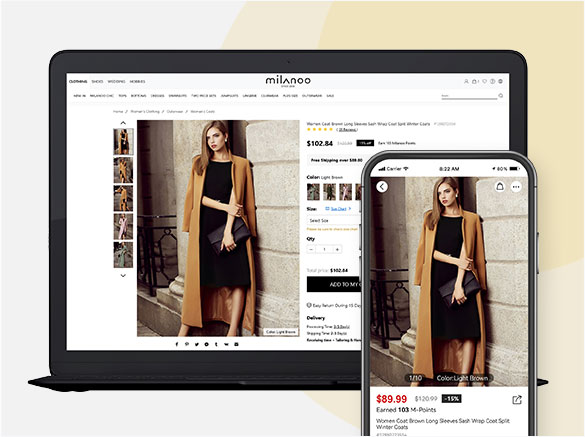Image resolution: width=585 pixels, height=437 pixels.
Task: Tap the back arrow on phone screen
Action: click(382, 186)
